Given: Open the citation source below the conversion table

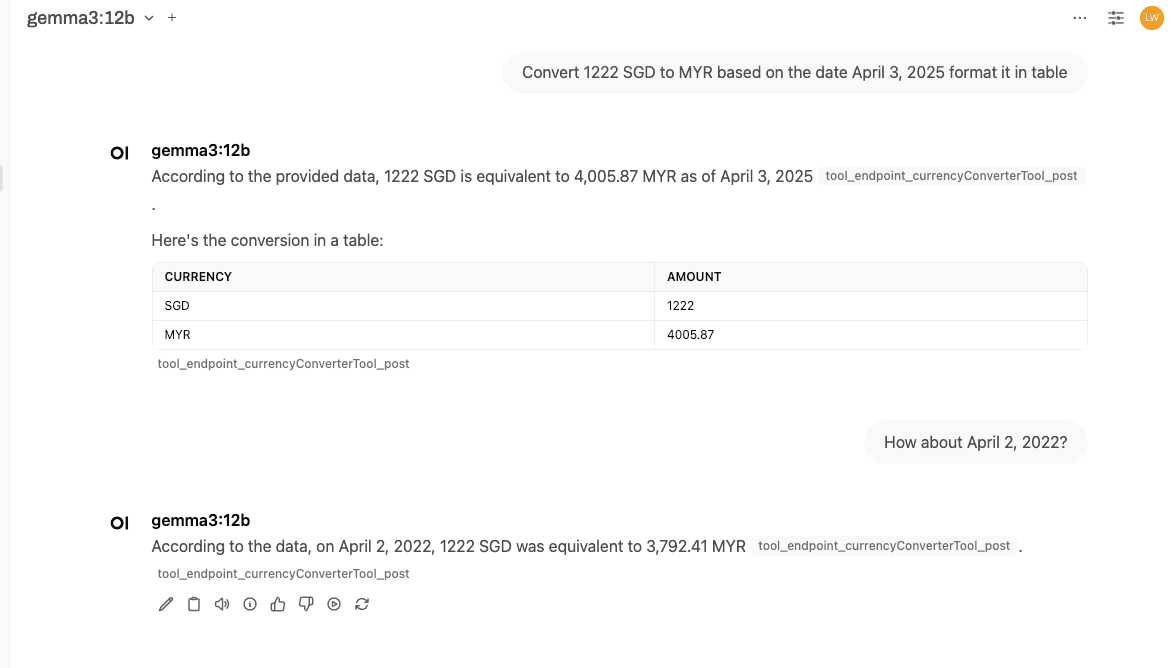Looking at the screenshot, I should (x=284, y=364).
